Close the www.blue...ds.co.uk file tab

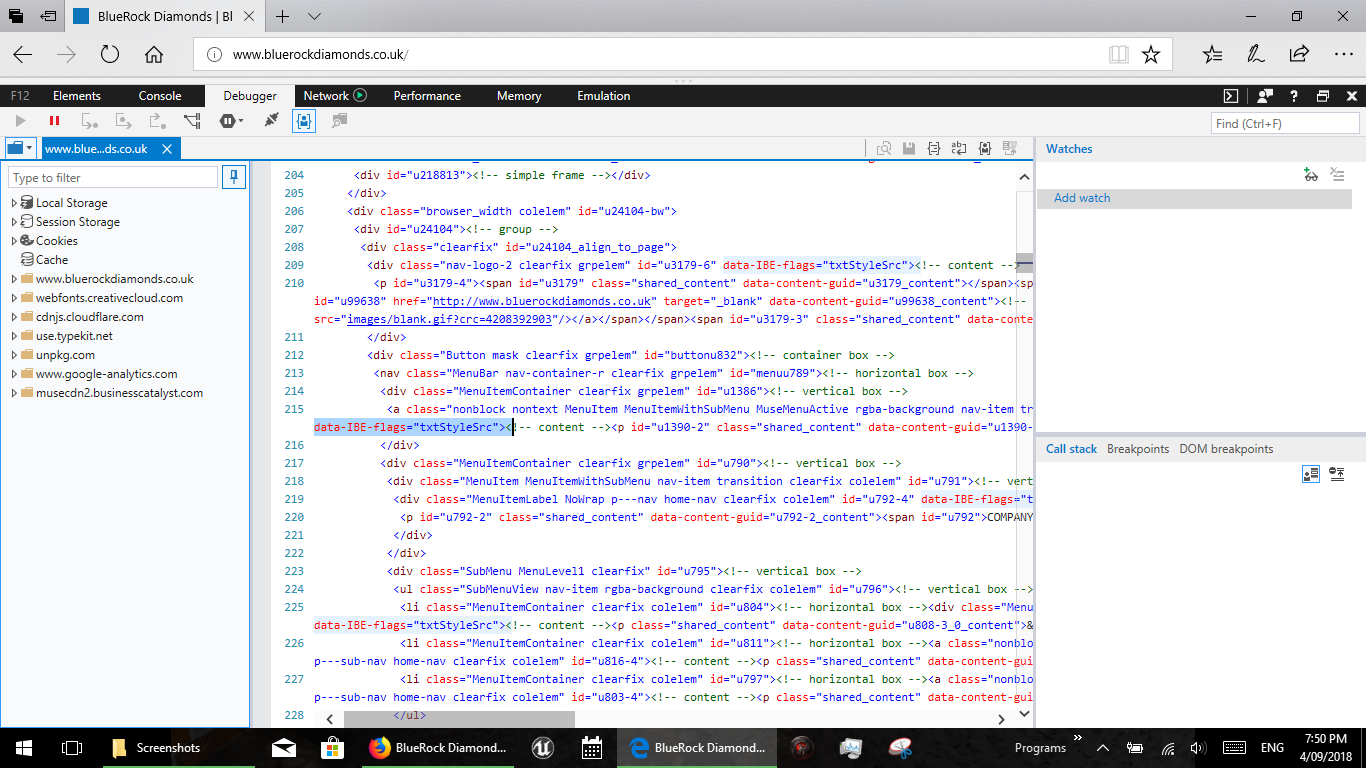click(167, 149)
